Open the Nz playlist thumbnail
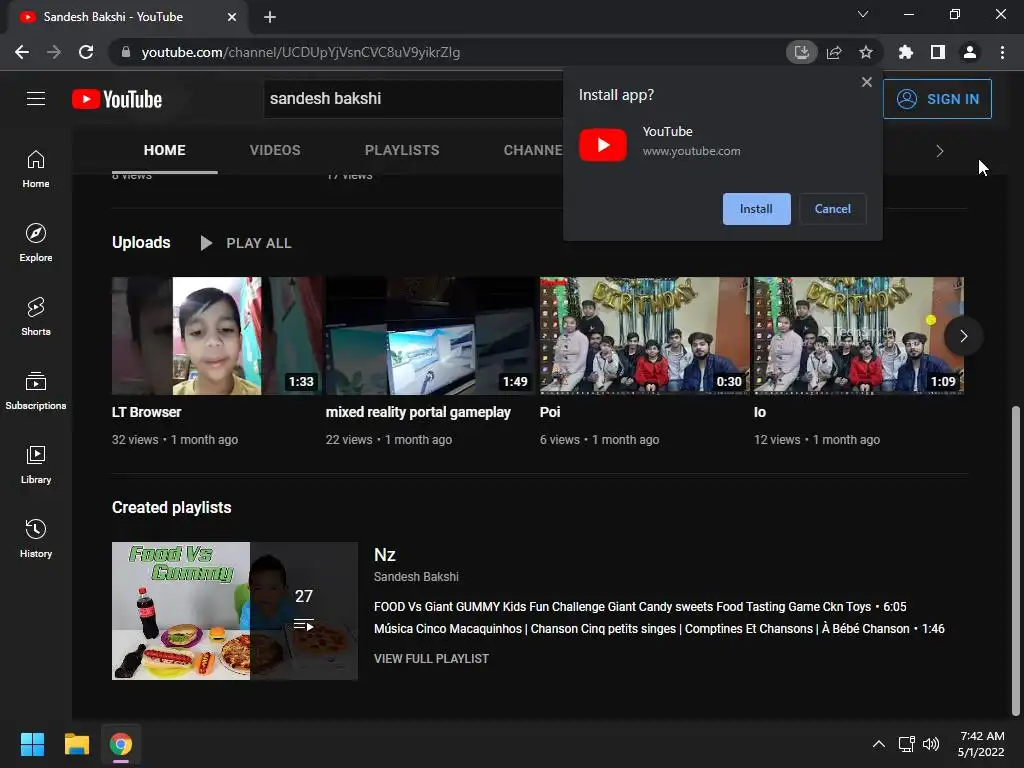Screen dimensions: 1024x768 click(235, 611)
